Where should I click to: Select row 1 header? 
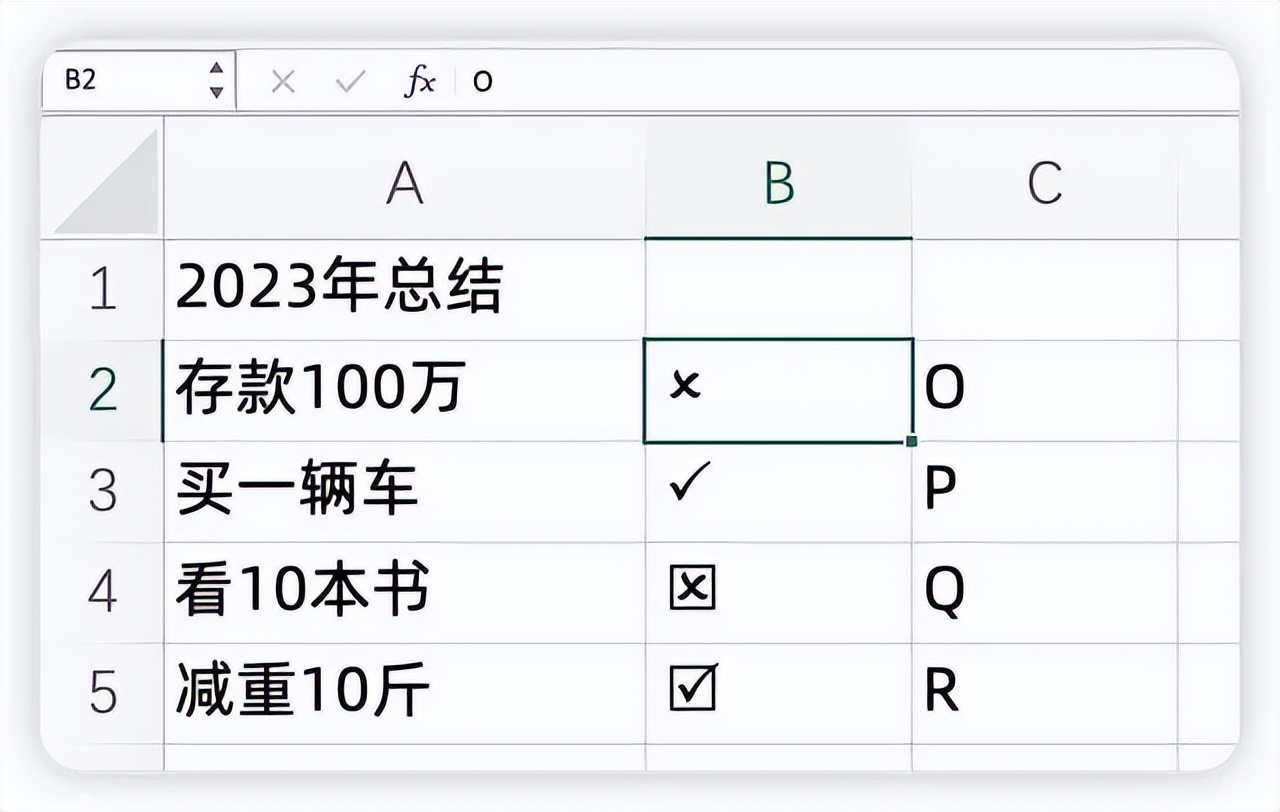[103, 290]
